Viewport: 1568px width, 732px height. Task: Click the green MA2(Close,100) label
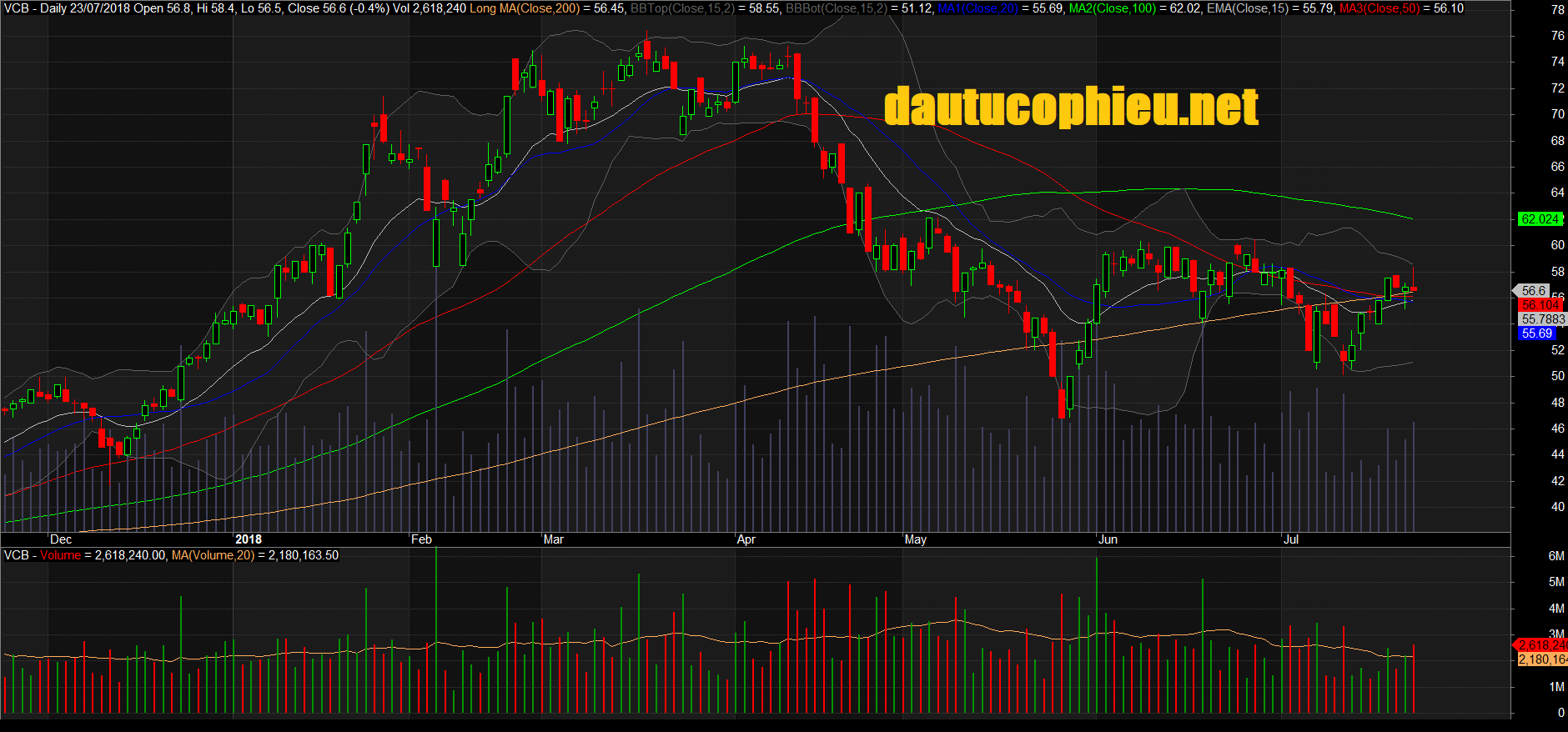point(1113,8)
